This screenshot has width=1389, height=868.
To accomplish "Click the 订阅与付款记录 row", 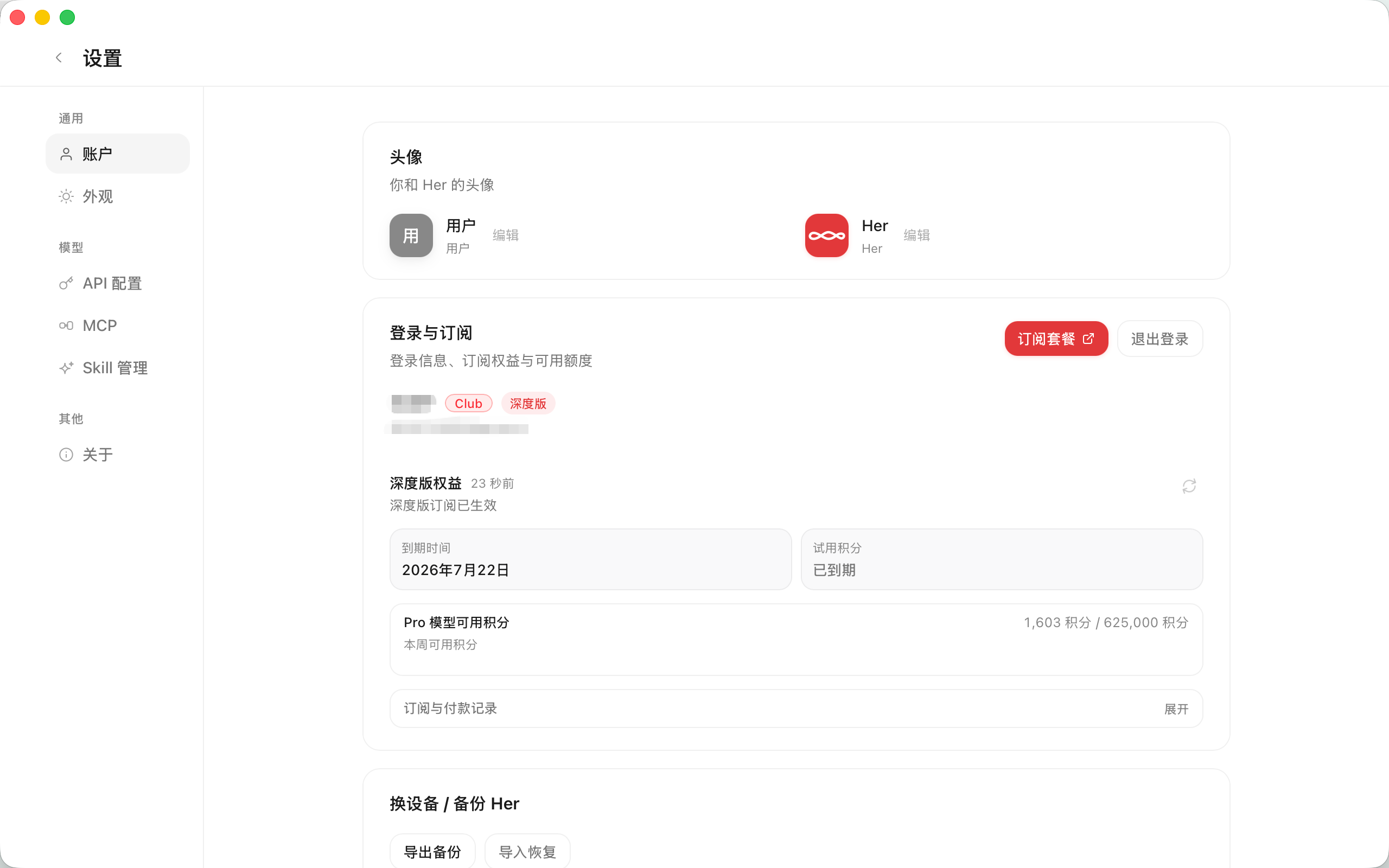I will point(796,709).
